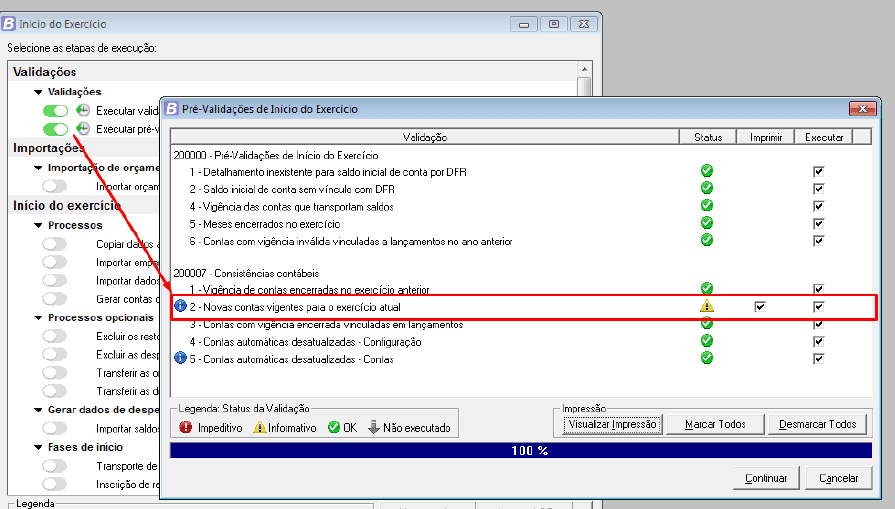The image size is (895, 509).
Task: Click green OK status for Contas automáticas desatualizadas - Configuração
Action: coord(707,341)
